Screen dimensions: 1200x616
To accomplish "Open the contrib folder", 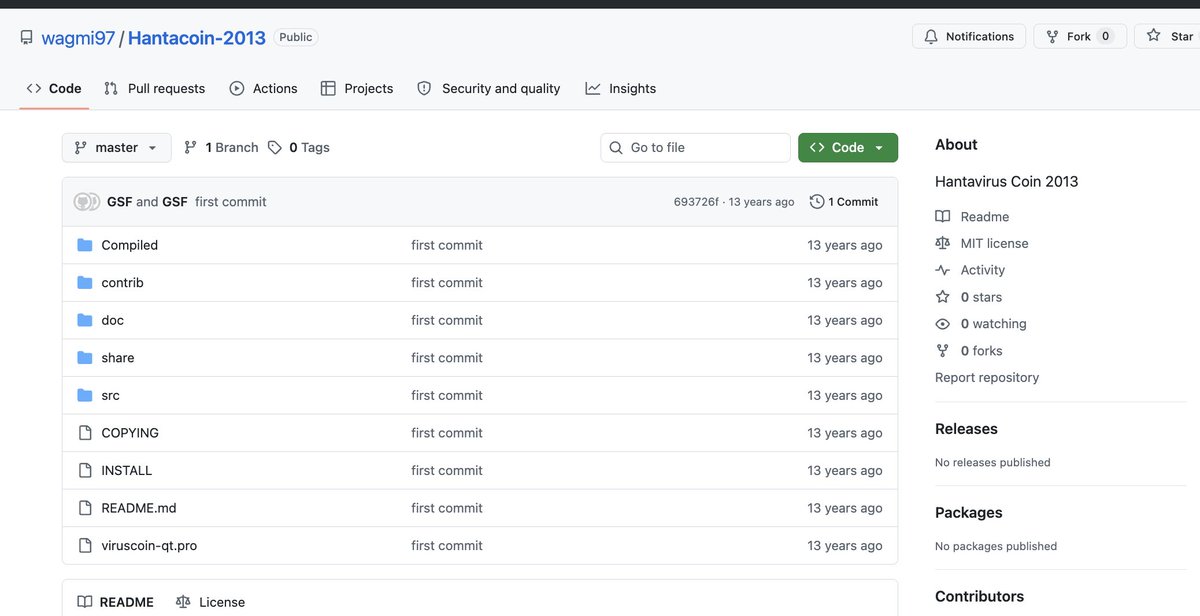I will tap(123, 283).
